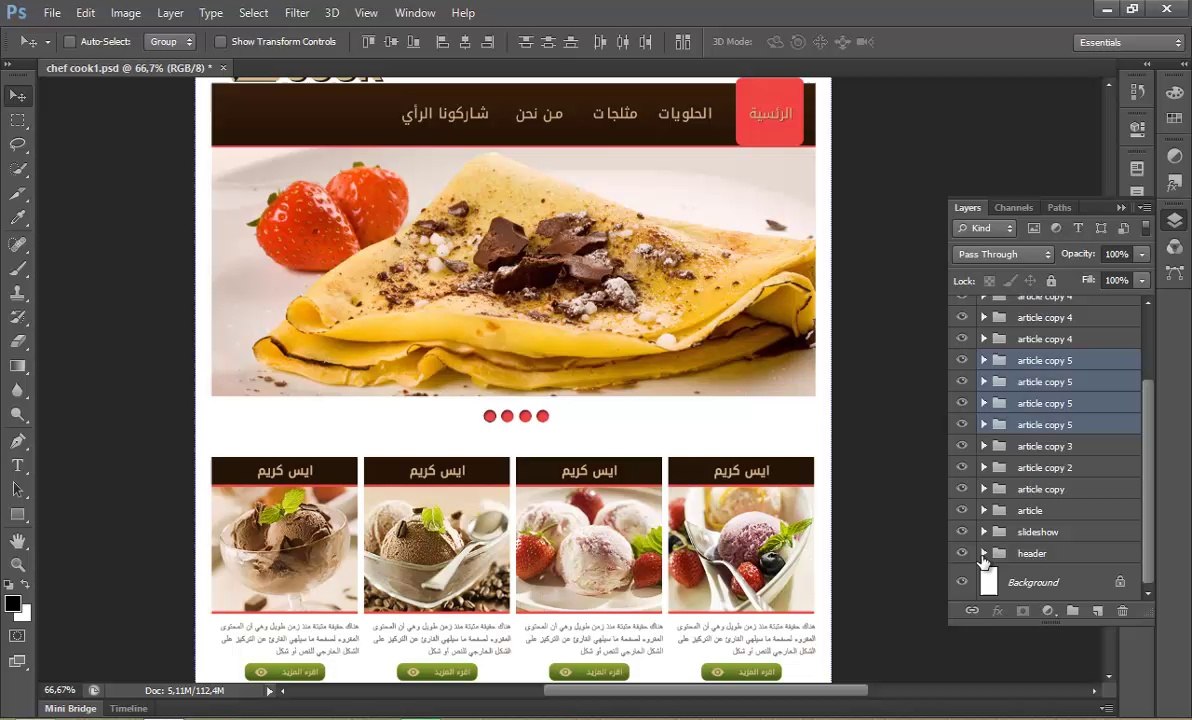This screenshot has width=1192, height=720.
Task: Turn layer filtering on or off
Action: [x=1146, y=228]
